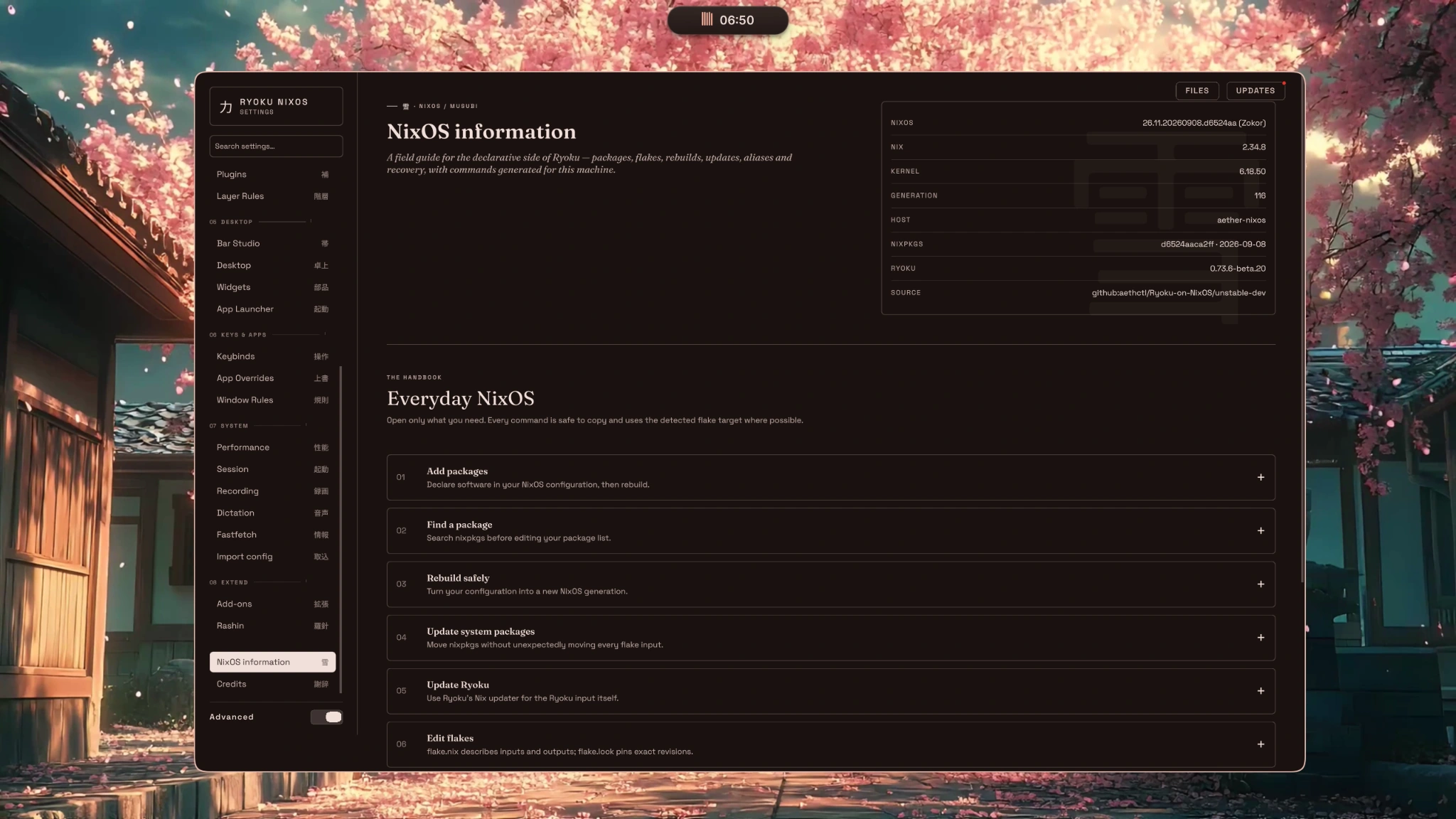Image resolution: width=1456 pixels, height=819 pixels.
Task: Open the Widgets page
Action: click(x=272, y=287)
